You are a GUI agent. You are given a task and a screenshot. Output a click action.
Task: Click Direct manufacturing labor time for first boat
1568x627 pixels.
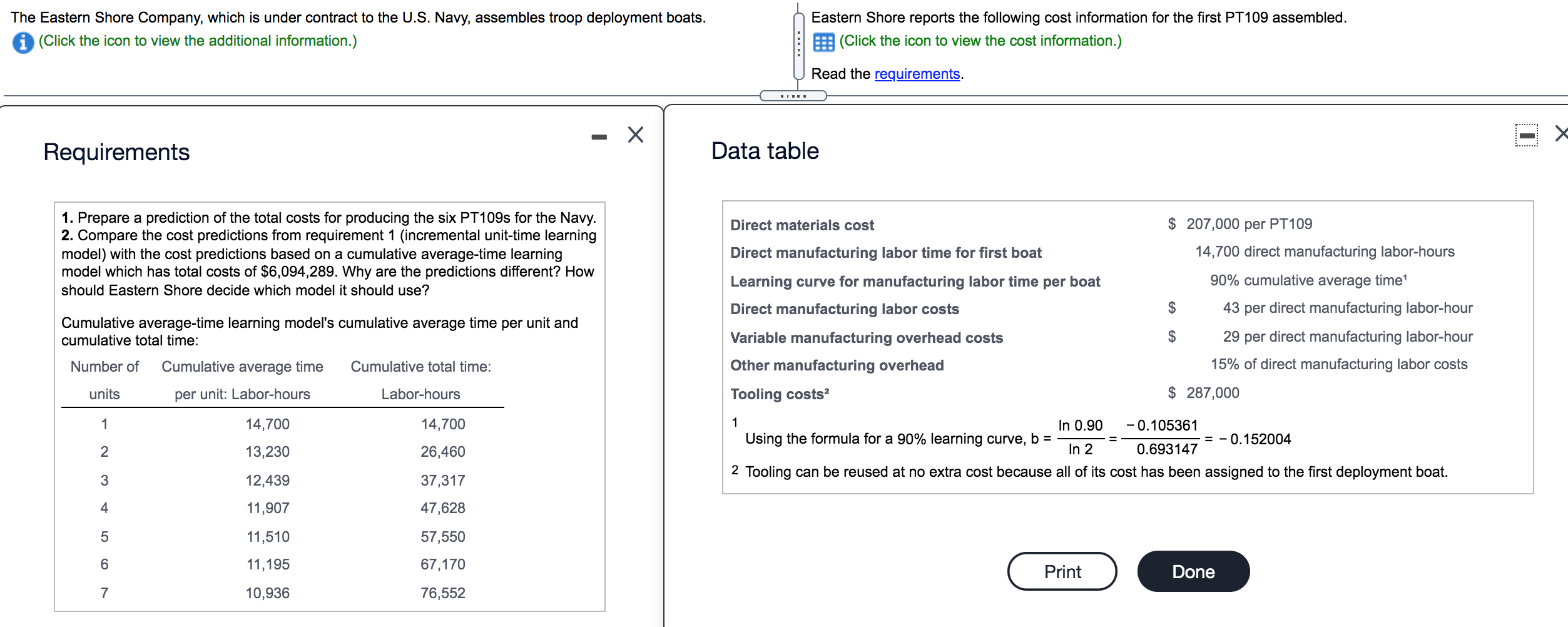(x=886, y=253)
